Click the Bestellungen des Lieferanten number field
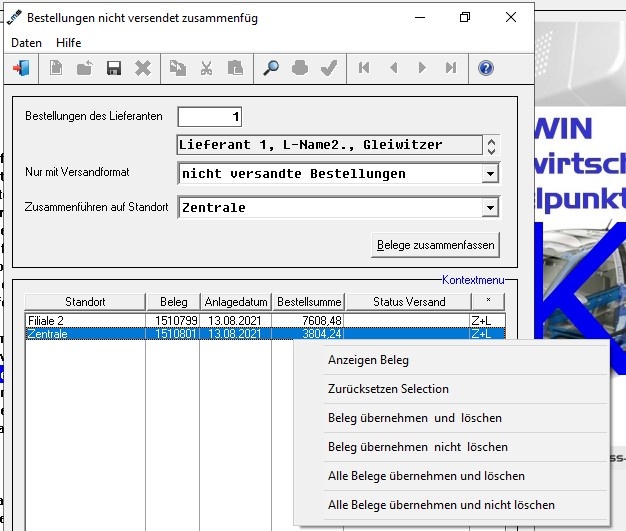The width and height of the screenshot is (626, 531). click(210, 117)
